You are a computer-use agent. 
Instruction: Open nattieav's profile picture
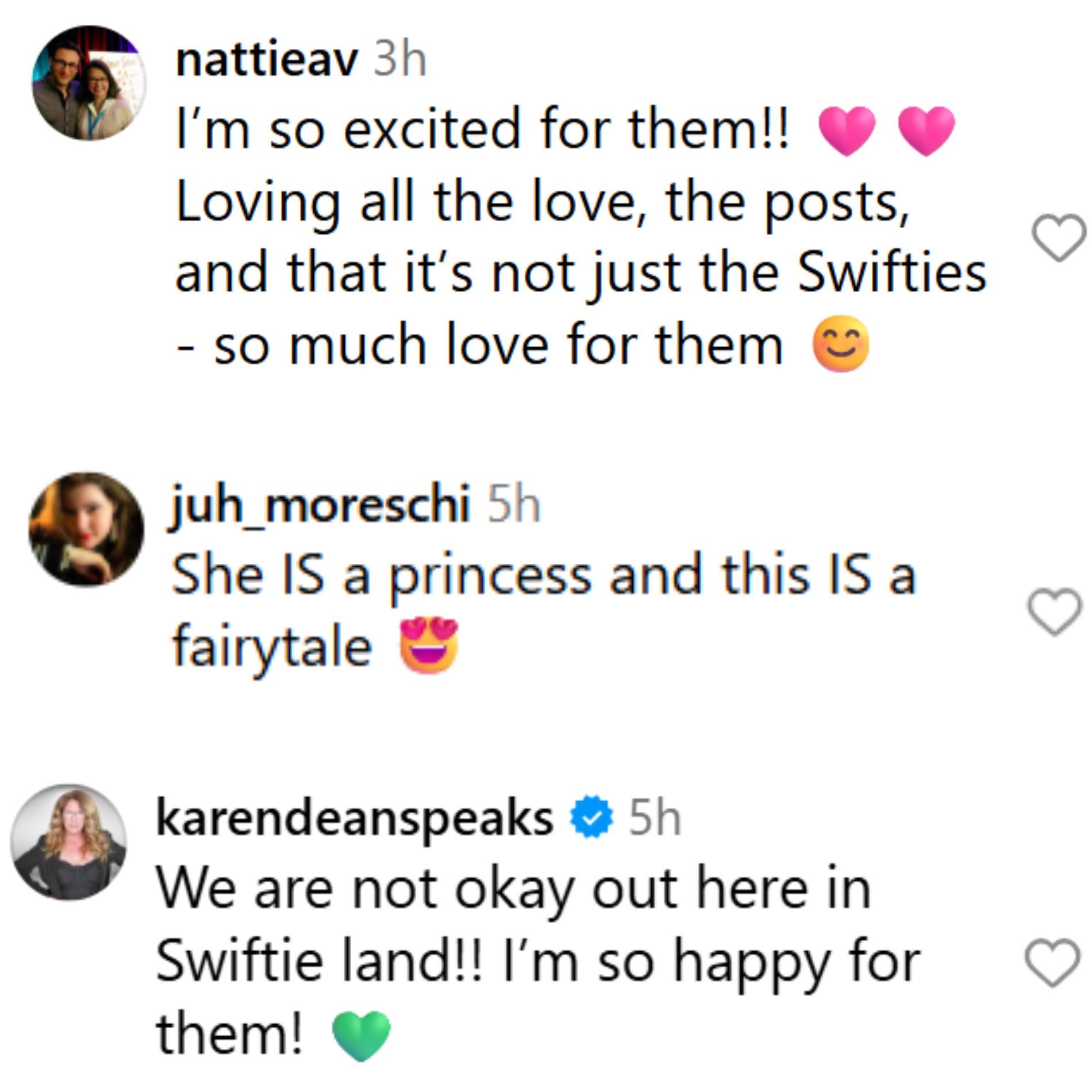point(89,83)
